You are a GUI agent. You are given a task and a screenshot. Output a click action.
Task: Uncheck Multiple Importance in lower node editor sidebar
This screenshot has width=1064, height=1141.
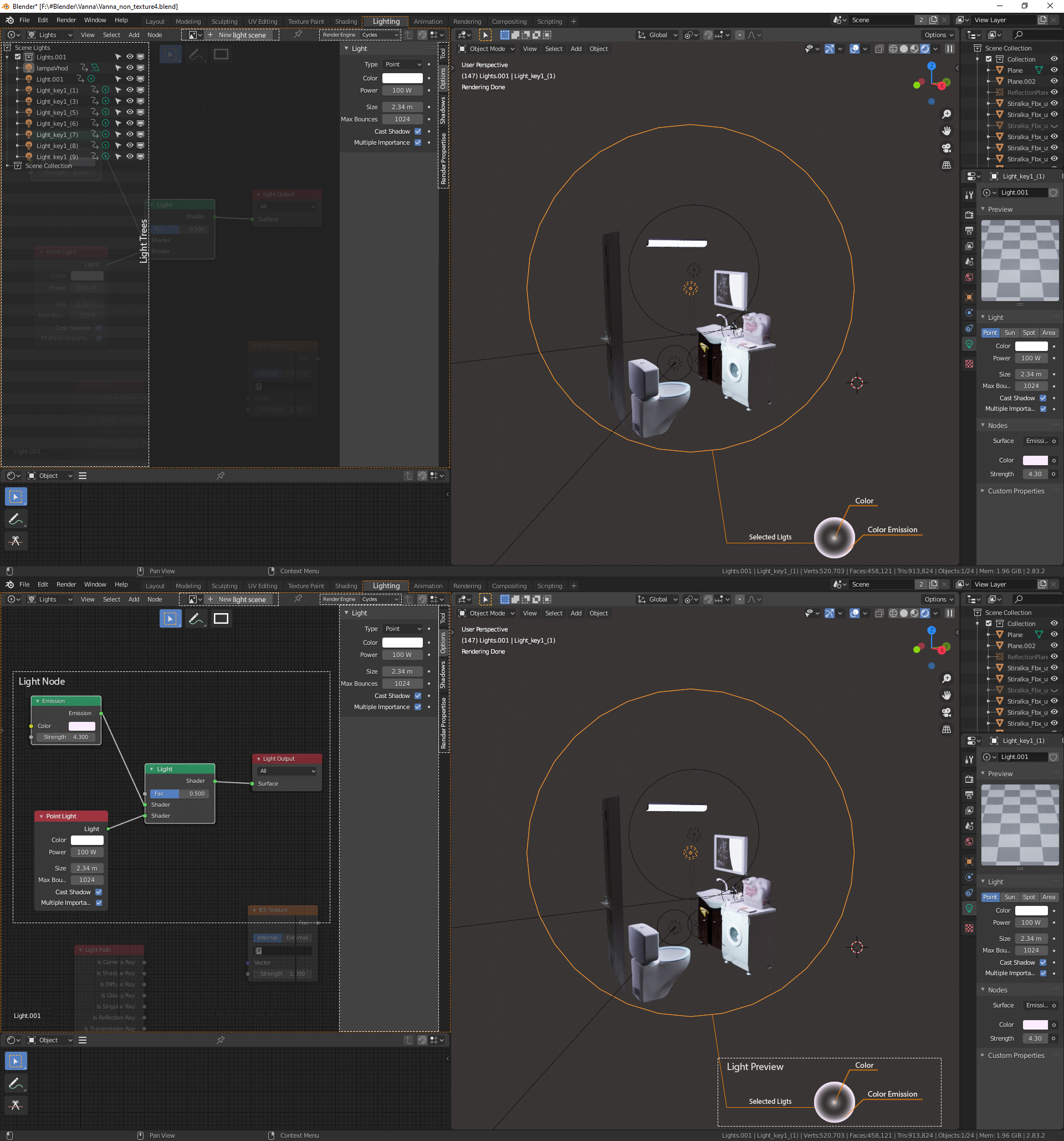click(x=418, y=707)
